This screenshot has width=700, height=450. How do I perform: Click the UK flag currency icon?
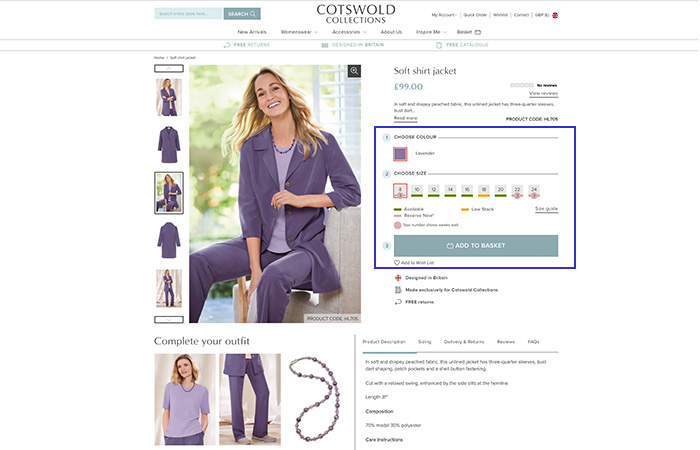click(555, 15)
